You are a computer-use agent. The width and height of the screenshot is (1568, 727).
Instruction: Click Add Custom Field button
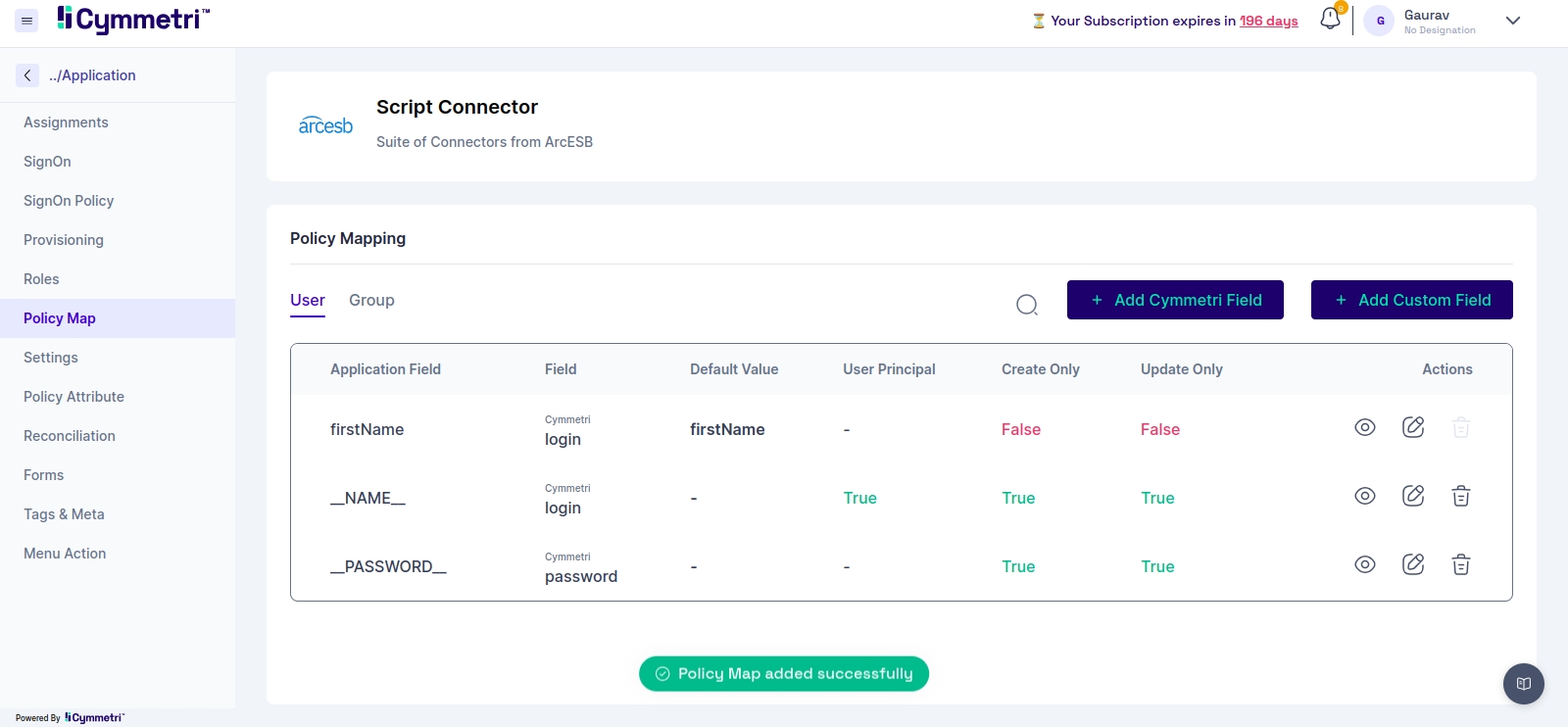[1411, 300]
